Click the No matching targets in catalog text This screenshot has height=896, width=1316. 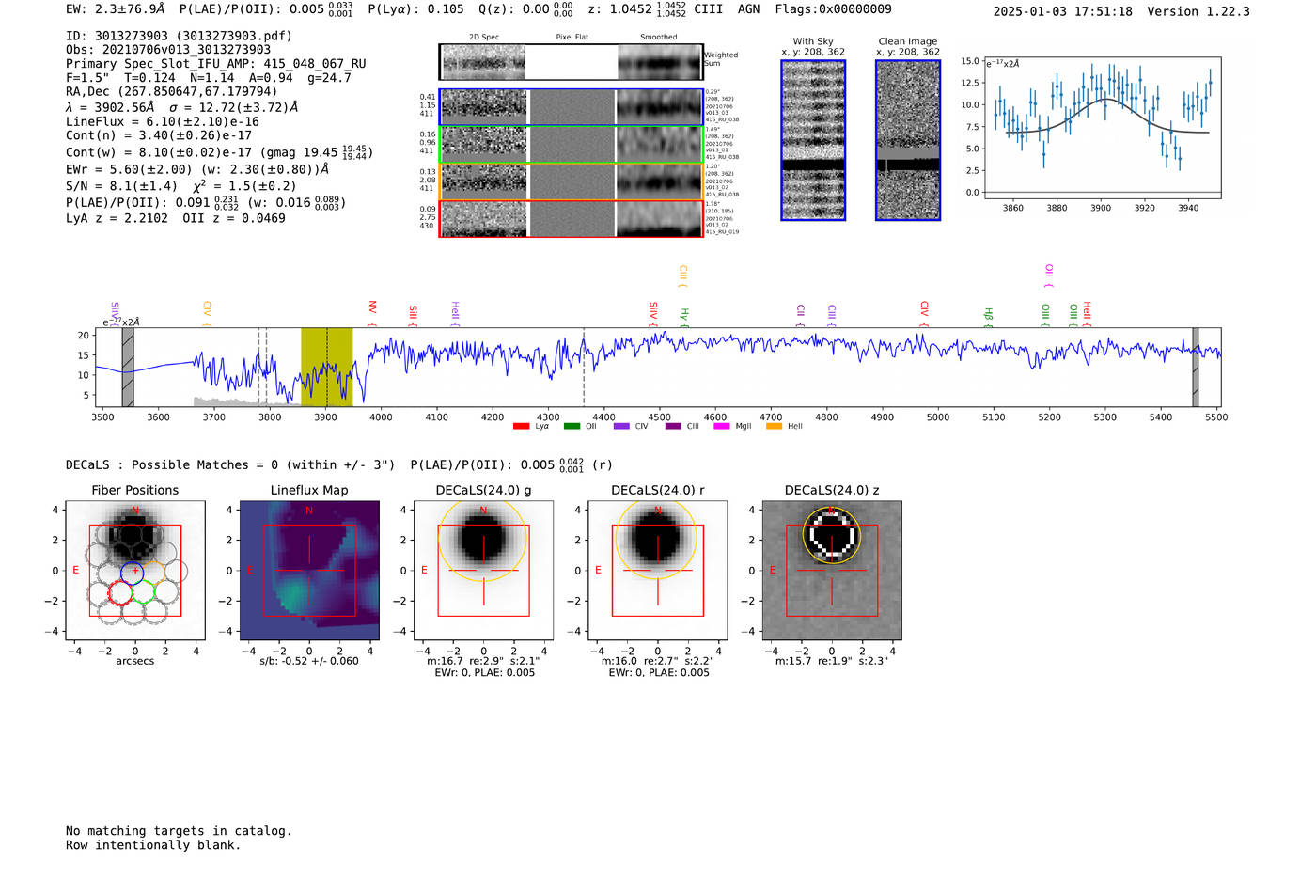click(x=179, y=831)
